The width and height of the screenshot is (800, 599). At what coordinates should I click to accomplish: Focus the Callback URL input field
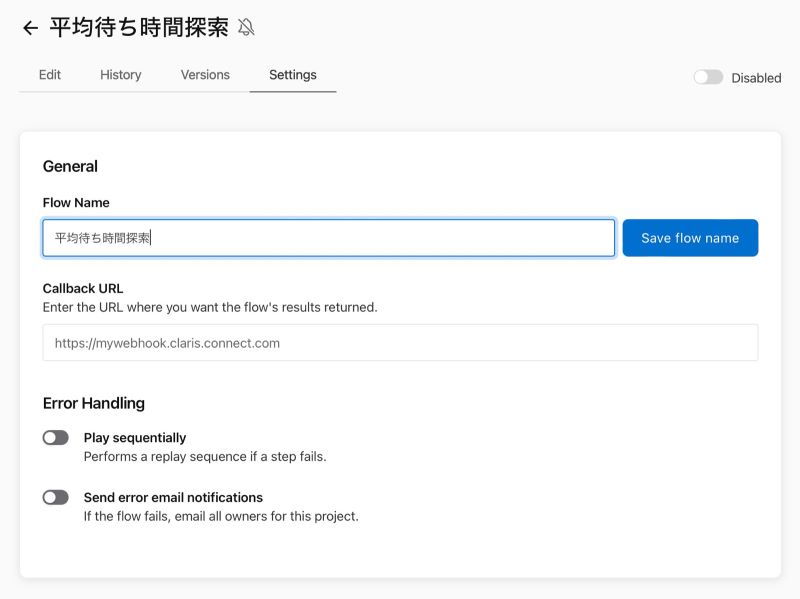click(x=401, y=343)
